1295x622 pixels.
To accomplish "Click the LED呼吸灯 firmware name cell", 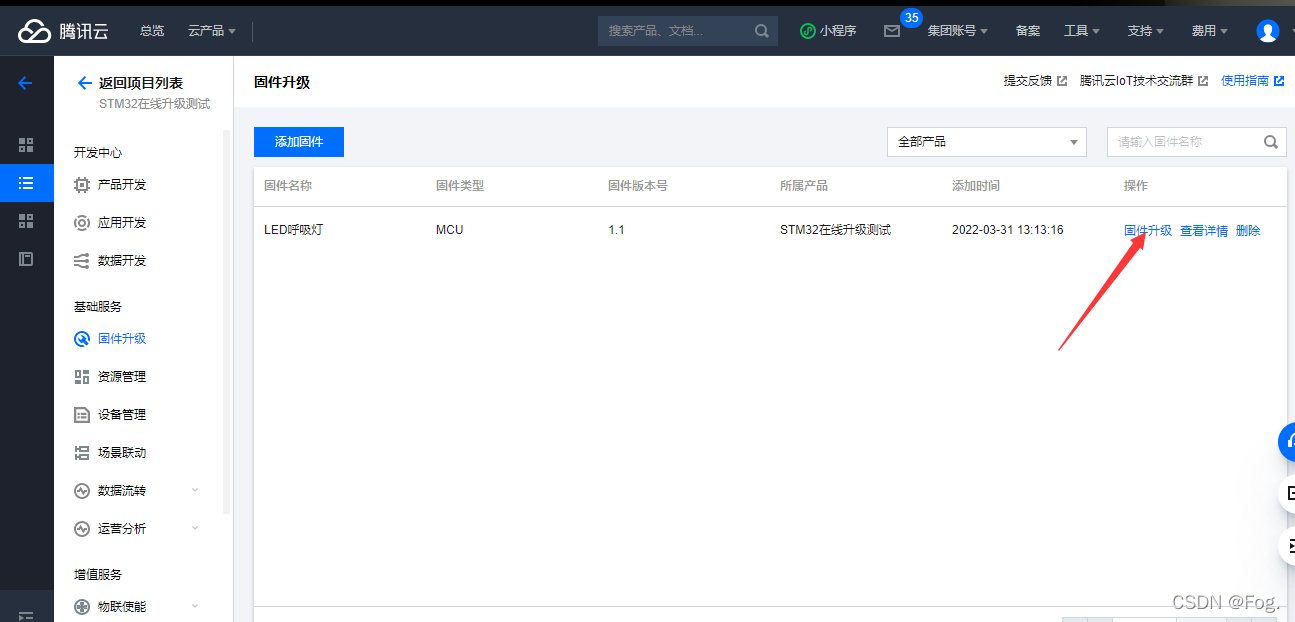I will pos(294,230).
